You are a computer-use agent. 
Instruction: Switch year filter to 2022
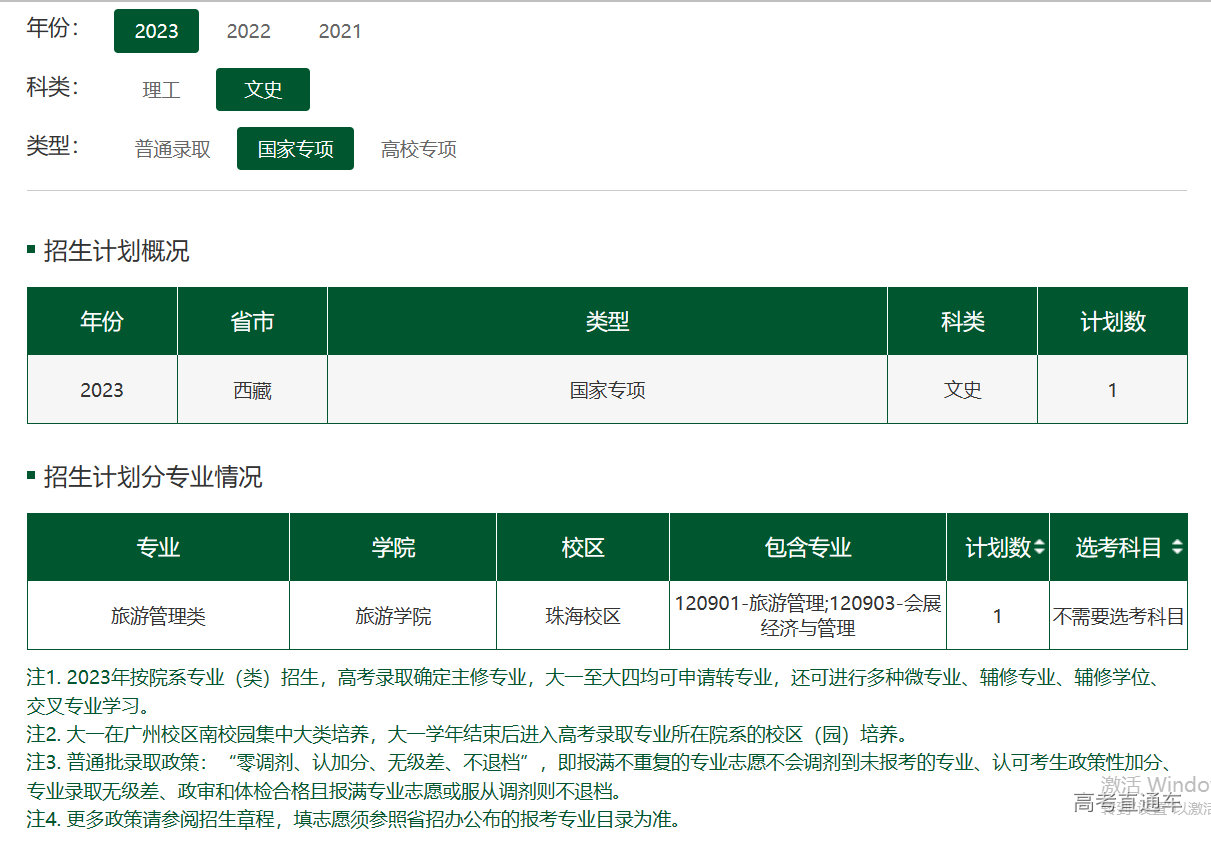[x=248, y=31]
